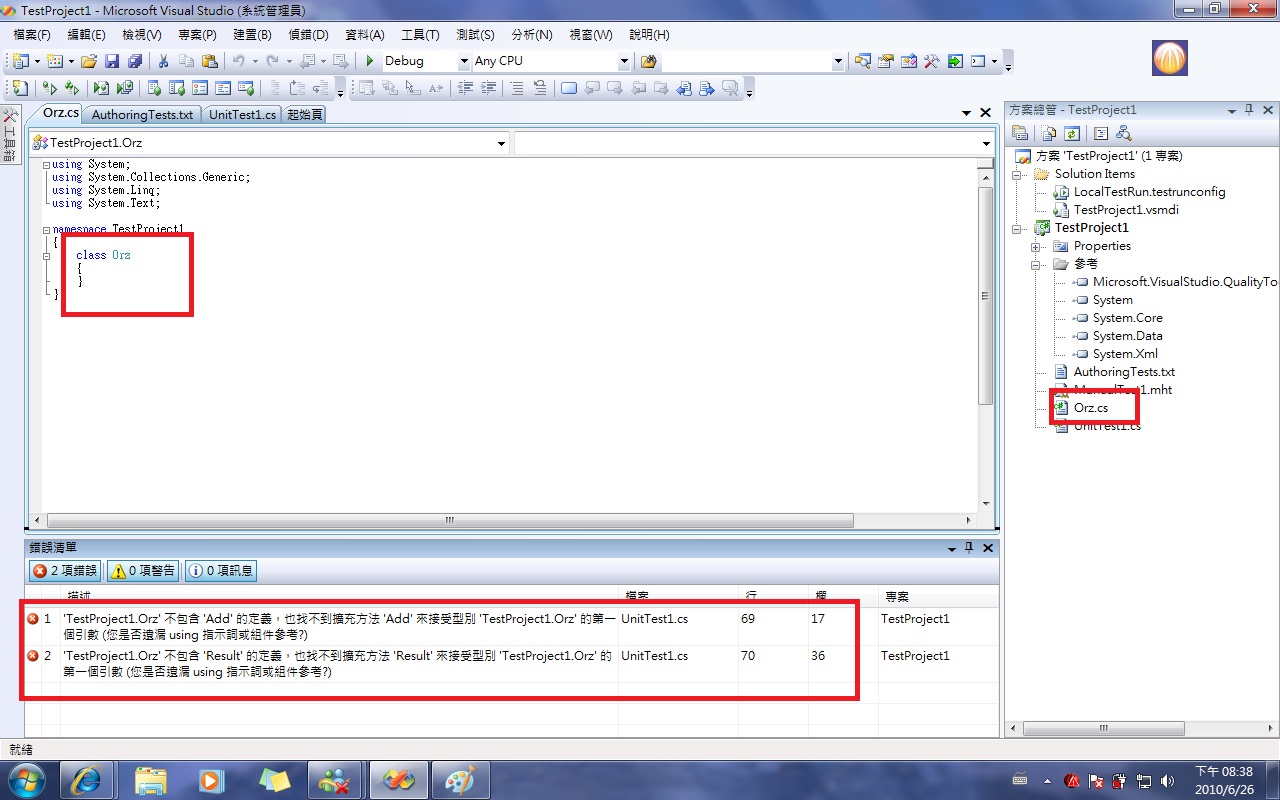Open the 建置(B) menu
Image resolution: width=1280 pixels, height=800 pixels.
click(252, 34)
